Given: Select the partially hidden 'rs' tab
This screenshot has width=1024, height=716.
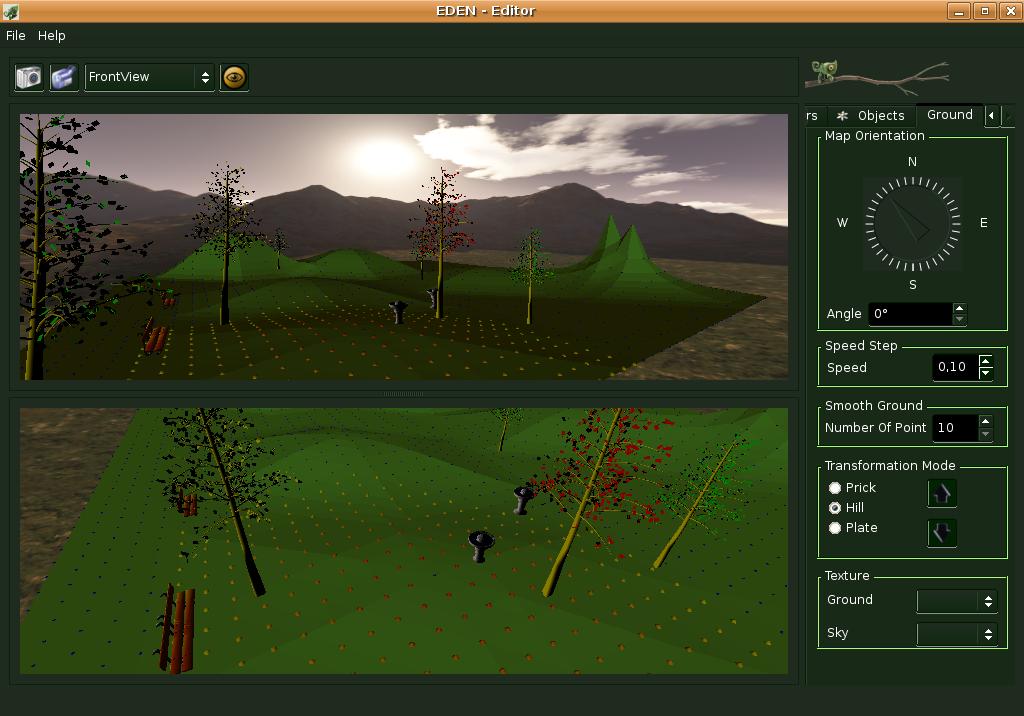Looking at the screenshot, I should point(812,116).
